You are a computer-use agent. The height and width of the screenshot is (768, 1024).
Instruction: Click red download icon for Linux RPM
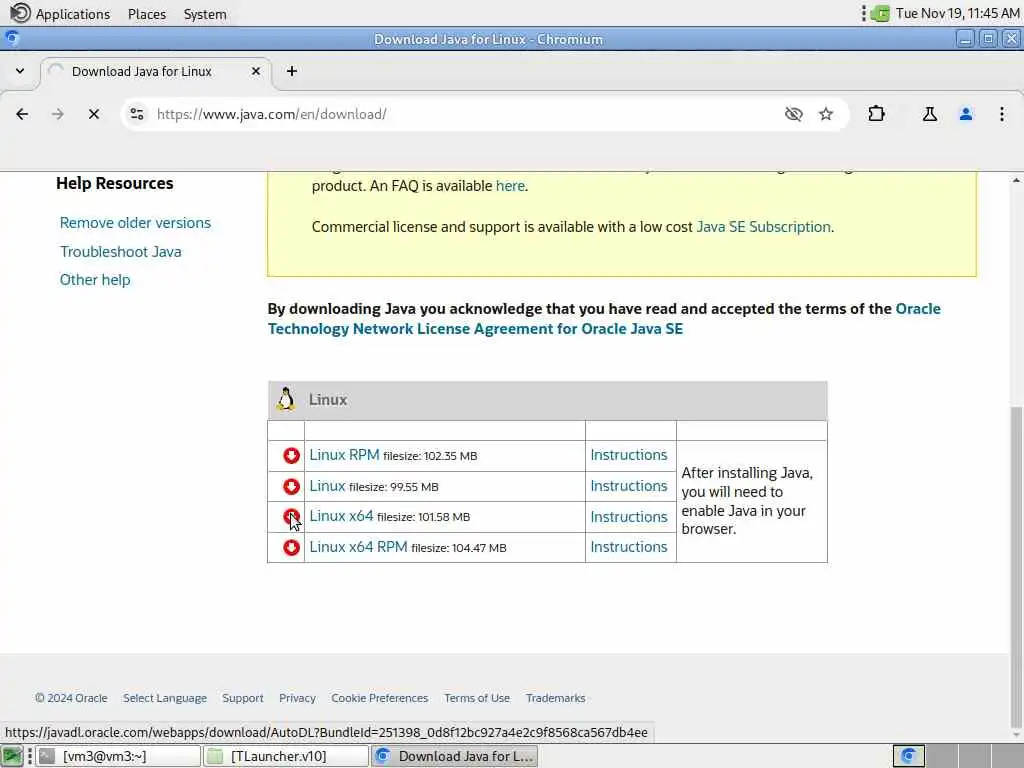point(291,455)
